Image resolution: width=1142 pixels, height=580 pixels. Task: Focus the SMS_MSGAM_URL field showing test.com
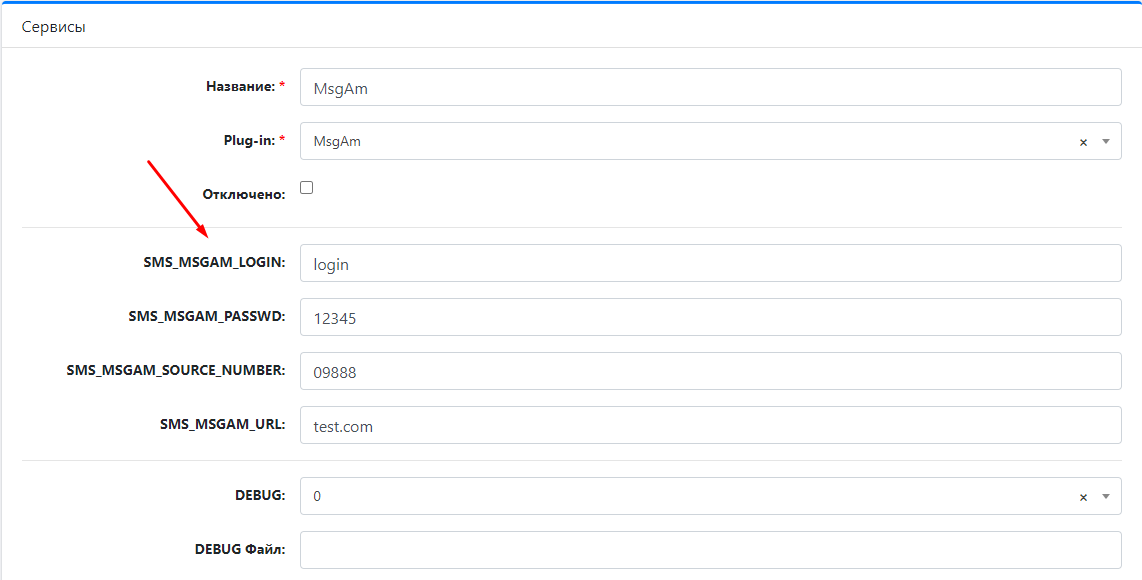pyautogui.click(x=710, y=425)
